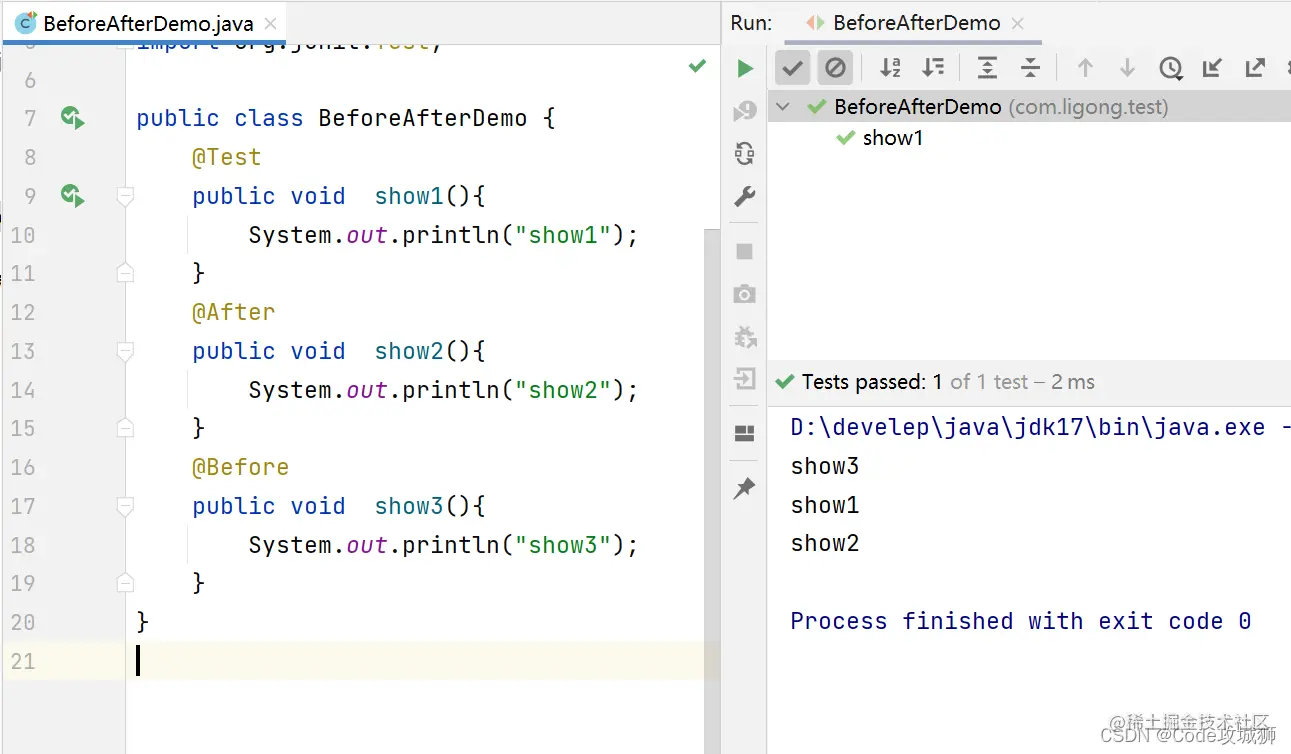Fold end marker at line 15

click(125, 427)
